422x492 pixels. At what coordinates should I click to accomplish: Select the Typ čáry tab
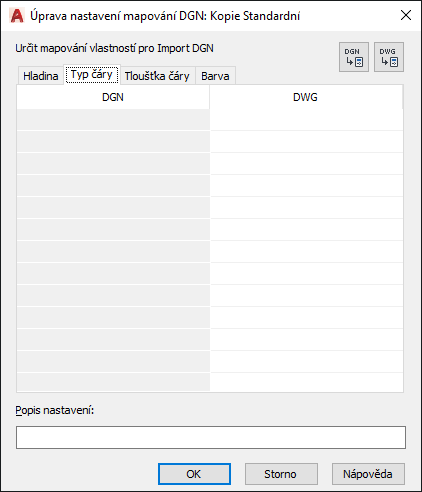pos(92,75)
